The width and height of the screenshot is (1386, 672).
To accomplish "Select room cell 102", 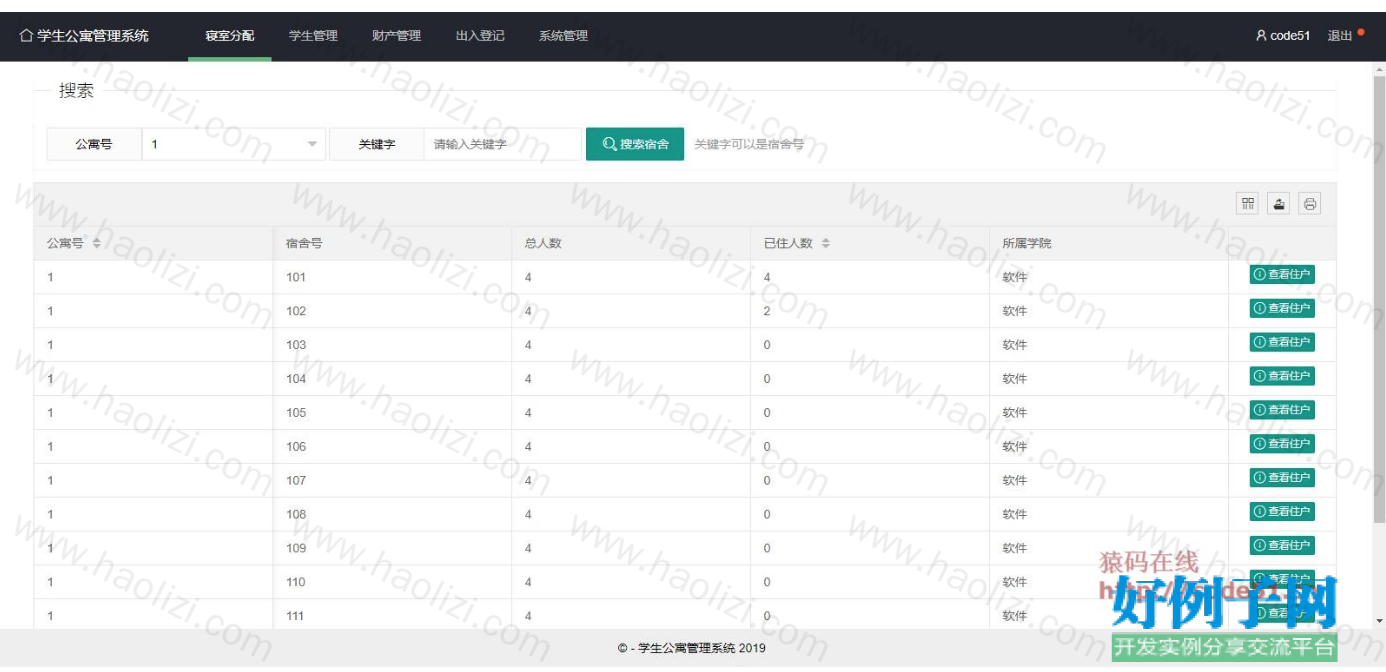I will pos(392,311).
